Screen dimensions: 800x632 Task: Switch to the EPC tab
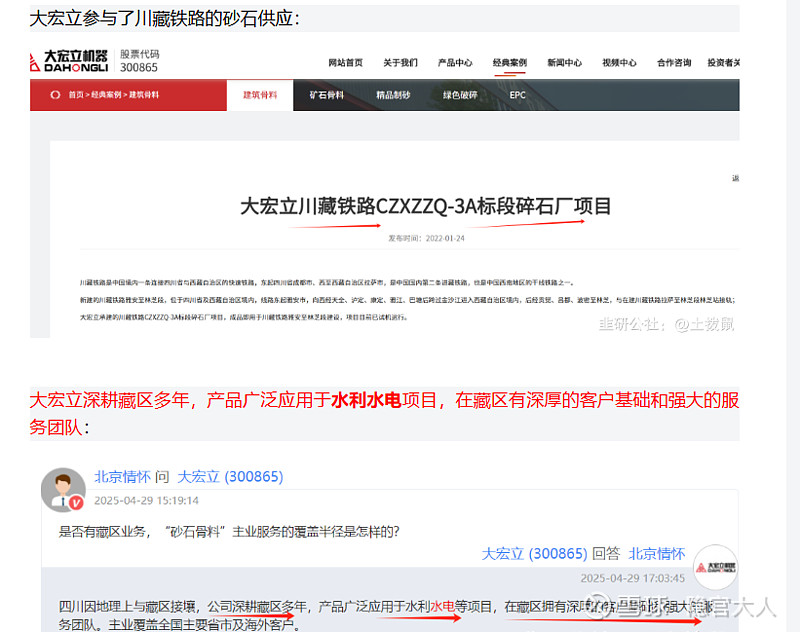[x=517, y=95]
